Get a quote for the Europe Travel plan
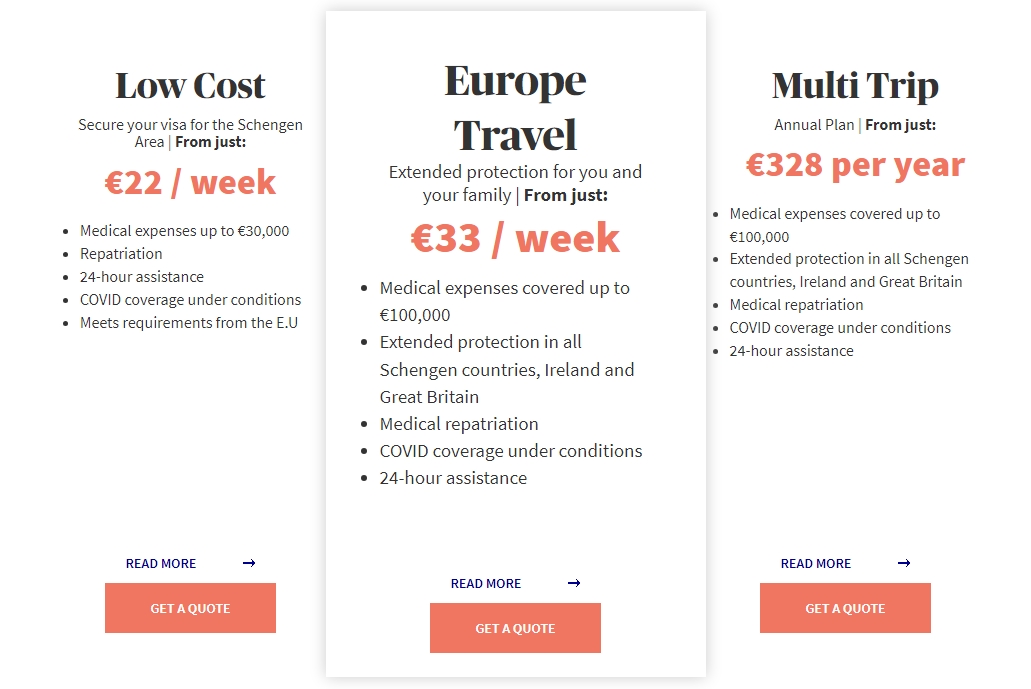This screenshot has height=689, width=1031. coord(516,628)
